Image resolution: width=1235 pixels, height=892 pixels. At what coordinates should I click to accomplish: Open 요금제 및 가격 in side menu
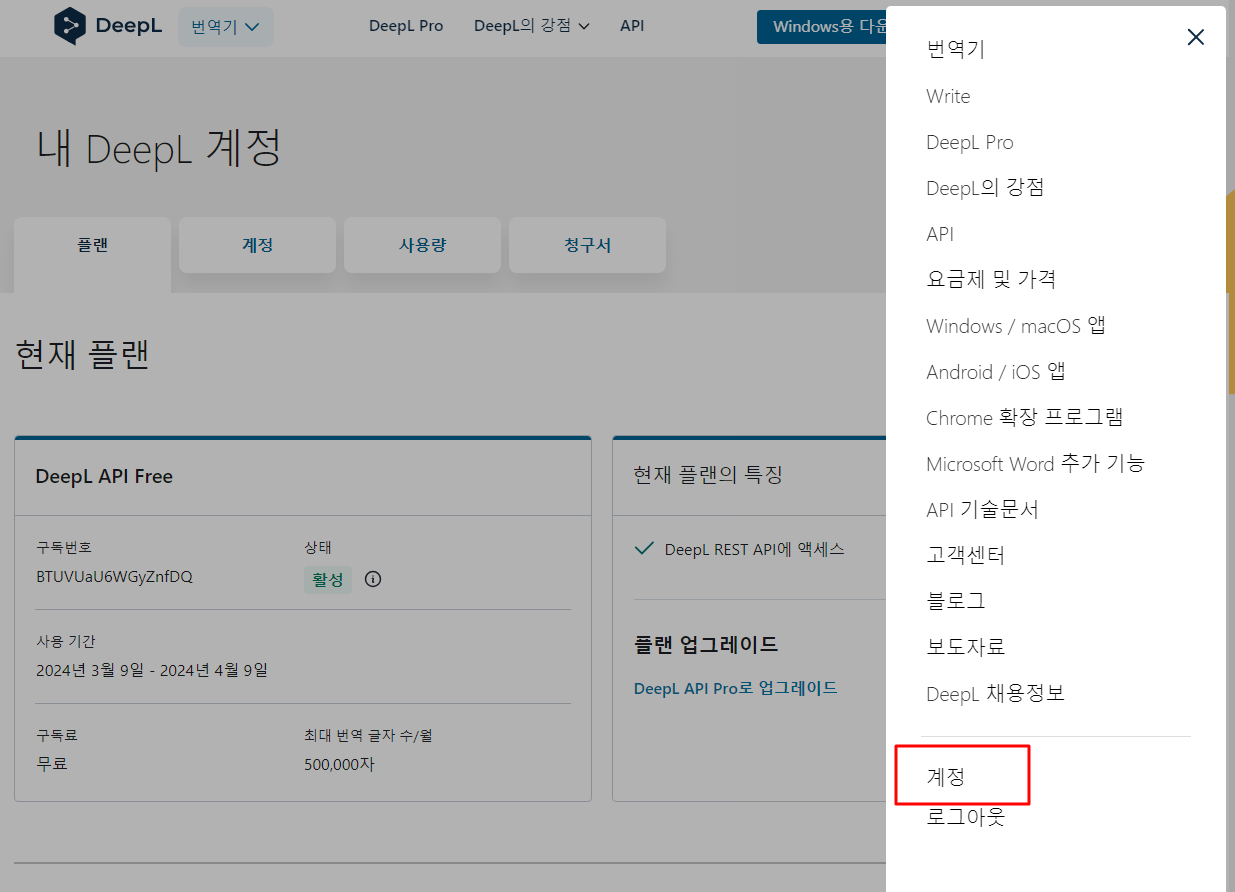[991, 279]
